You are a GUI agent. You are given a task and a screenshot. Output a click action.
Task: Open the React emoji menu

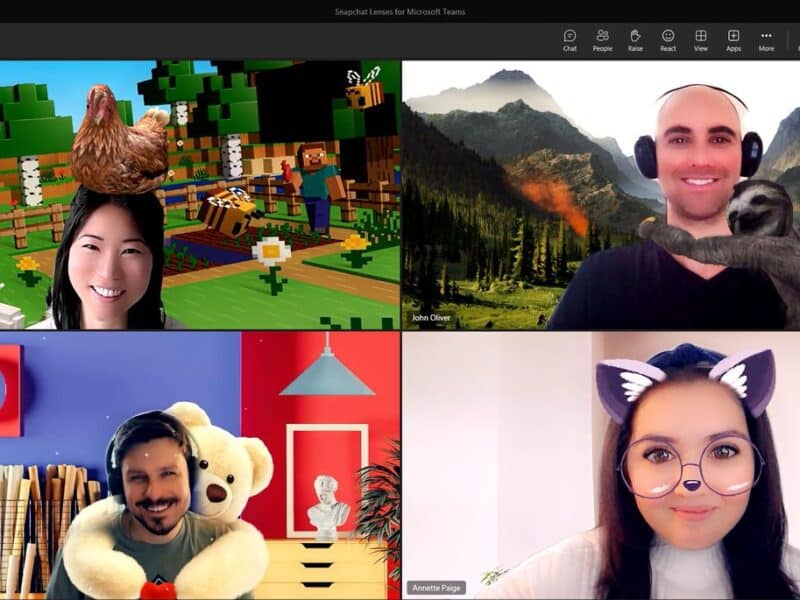(x=668, y=40)
